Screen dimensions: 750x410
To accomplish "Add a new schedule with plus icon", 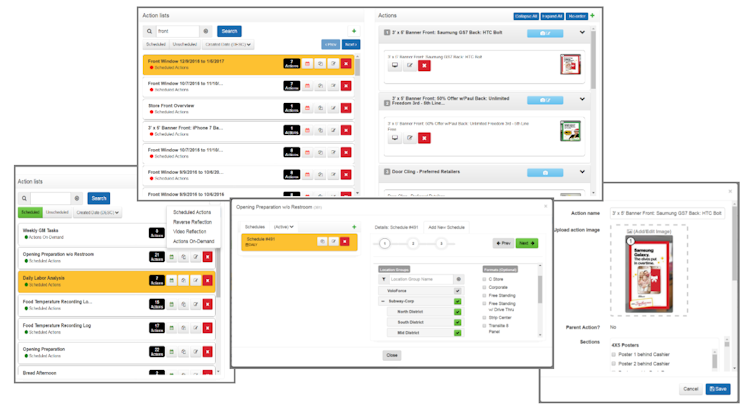I will [x=354, y=227].
